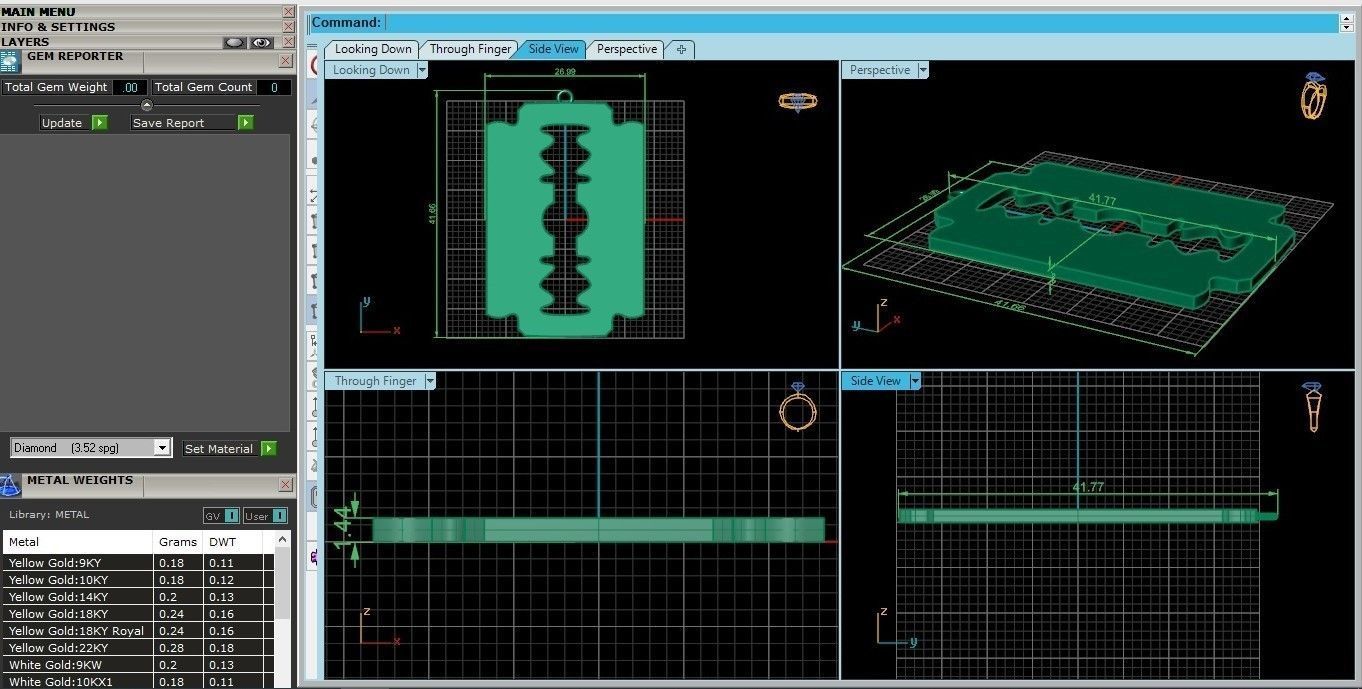Click the ring orientation icon in Side View viewport
The height and width of the screenshot is (689, 1362).
point(1313,407)
